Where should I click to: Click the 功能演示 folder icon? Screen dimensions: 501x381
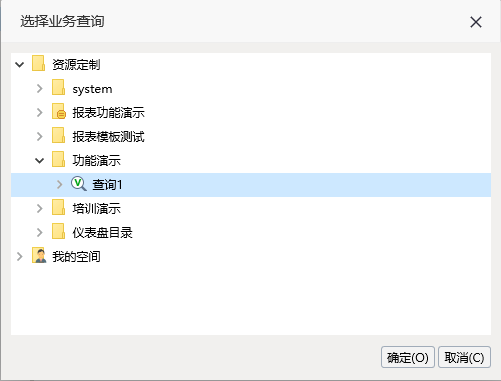tap(58, 160)
